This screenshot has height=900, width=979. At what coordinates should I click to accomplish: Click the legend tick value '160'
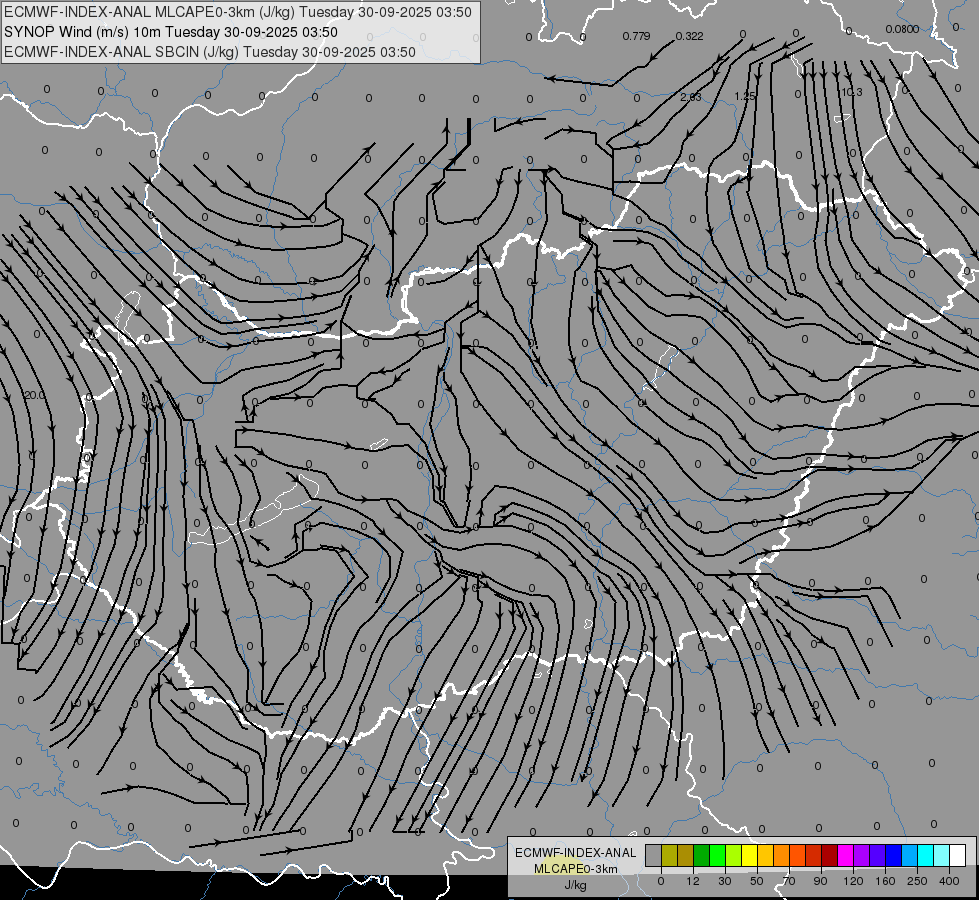coord(885,881)
